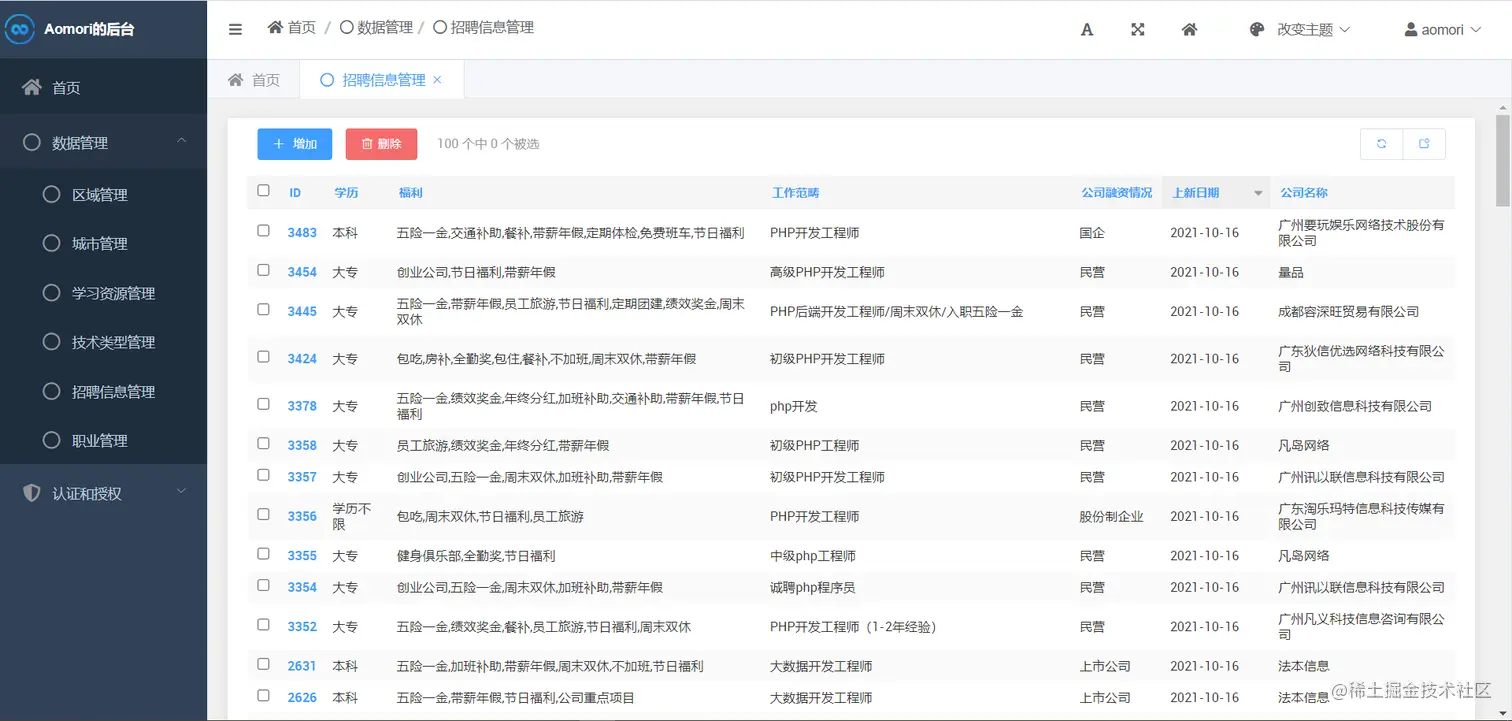1512x721 pixels.
Task: Check the checkbox for row ID 3483
Action: (263, 230)
